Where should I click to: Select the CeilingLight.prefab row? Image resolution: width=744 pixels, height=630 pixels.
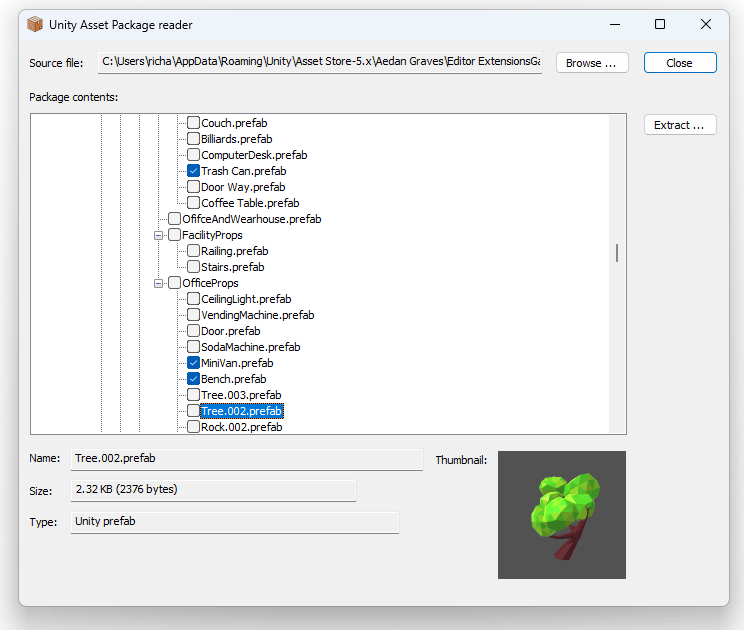click(246, 299)
